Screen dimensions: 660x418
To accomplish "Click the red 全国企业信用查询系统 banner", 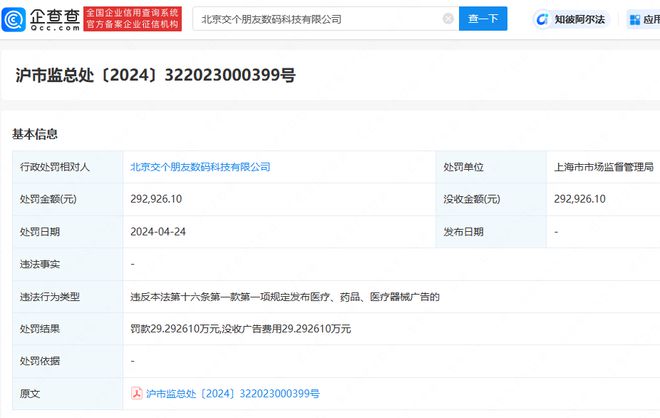I will [133, 19].
